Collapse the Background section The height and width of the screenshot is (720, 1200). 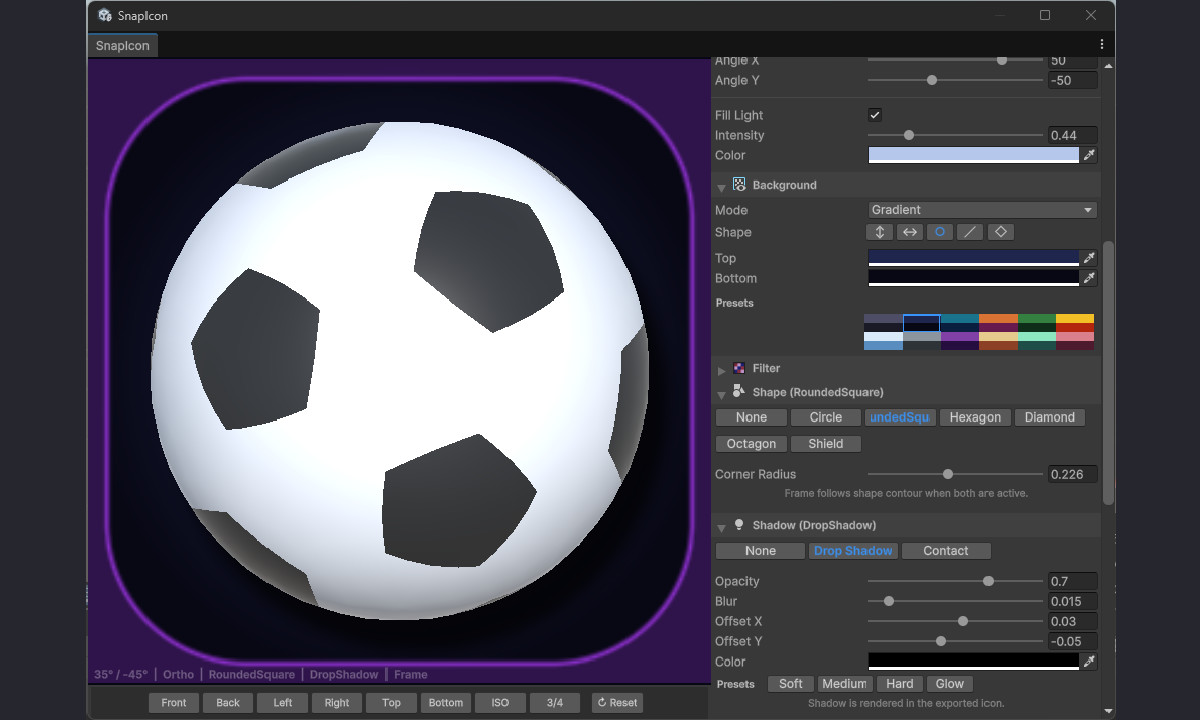(721, 185)
